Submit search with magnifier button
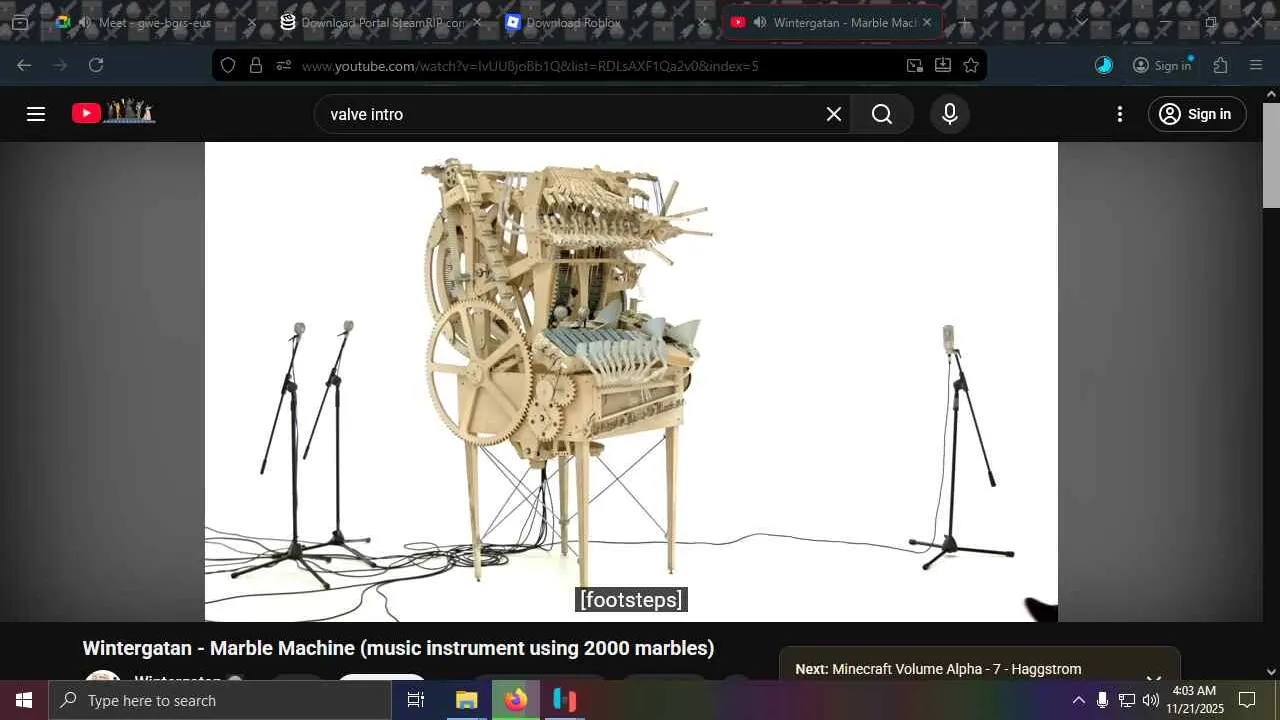1280x720 pixels. [x=882, y=114]
